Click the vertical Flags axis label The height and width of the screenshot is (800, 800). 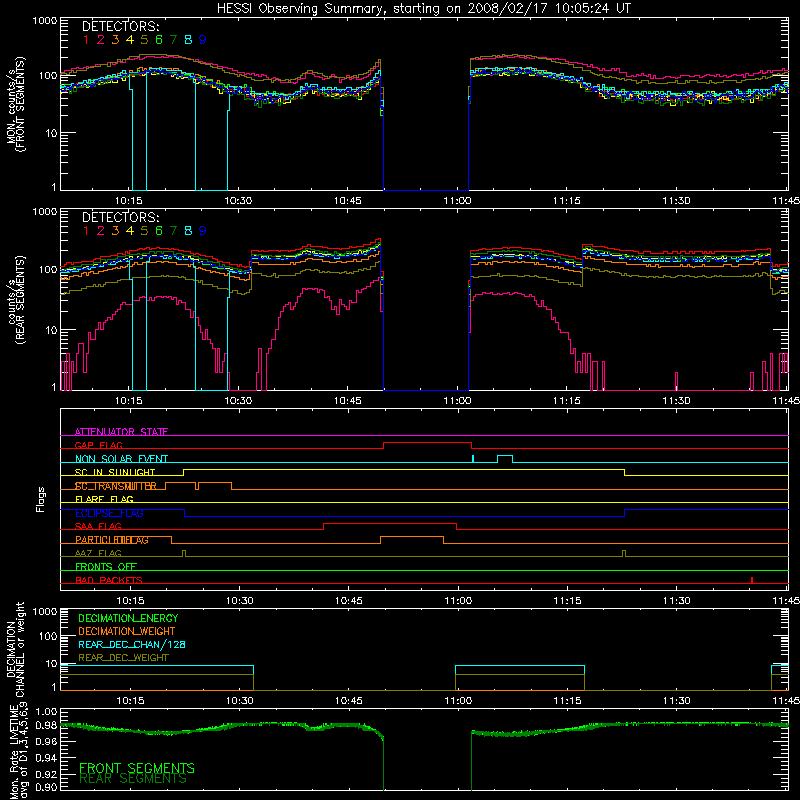tap(41, 499)
